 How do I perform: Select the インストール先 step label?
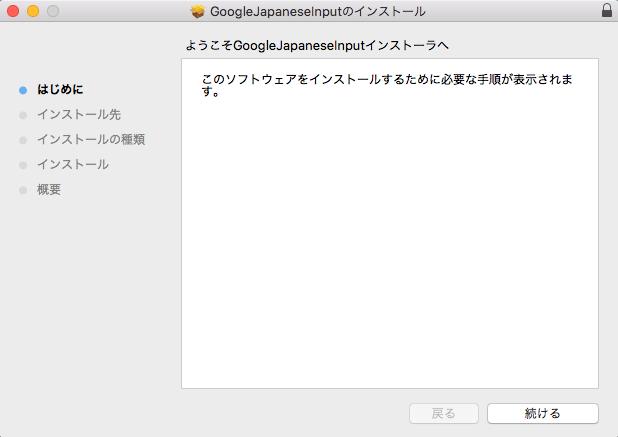tap(79, 114)
